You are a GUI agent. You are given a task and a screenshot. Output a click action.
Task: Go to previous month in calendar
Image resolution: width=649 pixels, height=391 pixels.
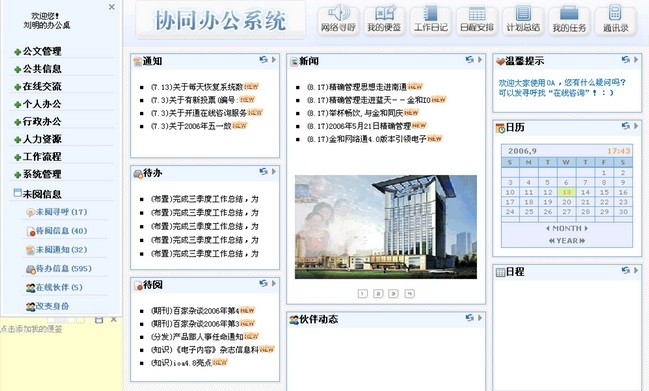pos(548,228)
